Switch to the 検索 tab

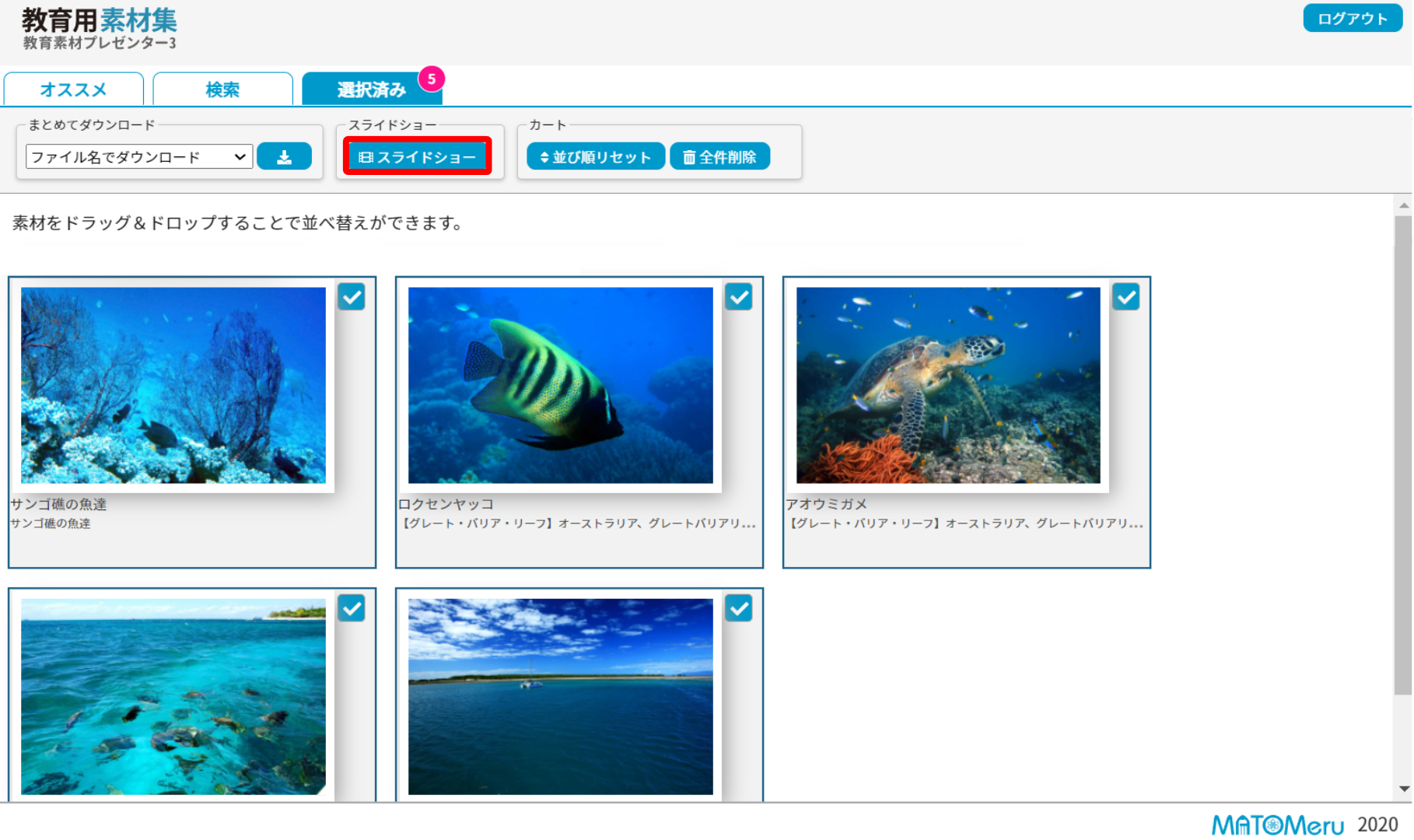[223, 89]
